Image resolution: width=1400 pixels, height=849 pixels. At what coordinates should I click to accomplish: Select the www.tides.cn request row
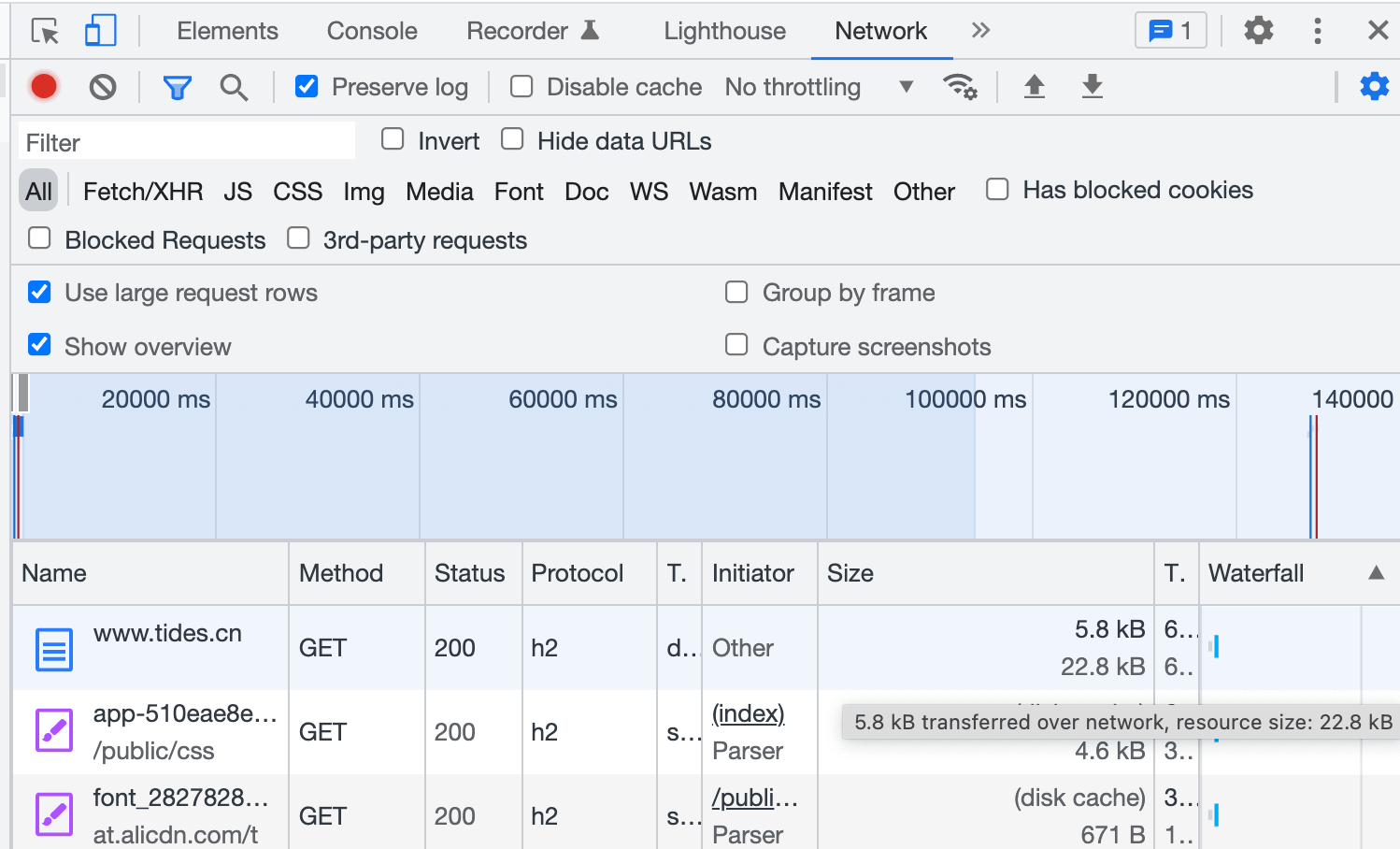(x=706, y=648)
